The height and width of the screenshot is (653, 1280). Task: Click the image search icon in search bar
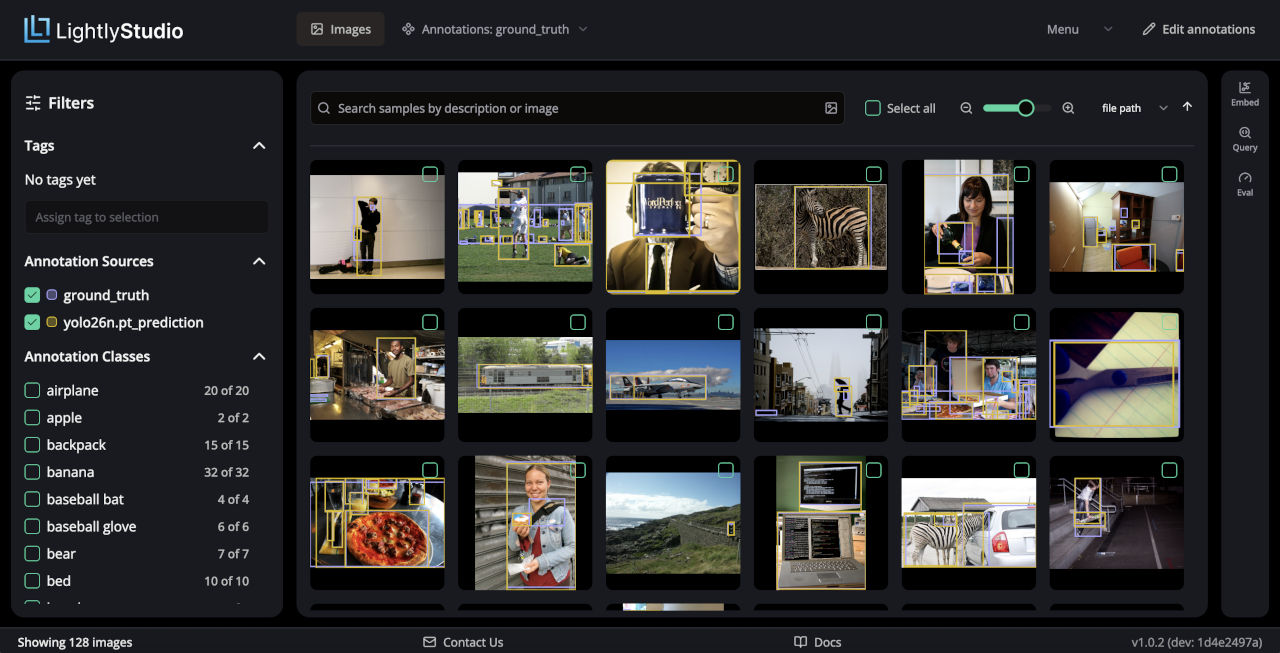pos(831,108)
